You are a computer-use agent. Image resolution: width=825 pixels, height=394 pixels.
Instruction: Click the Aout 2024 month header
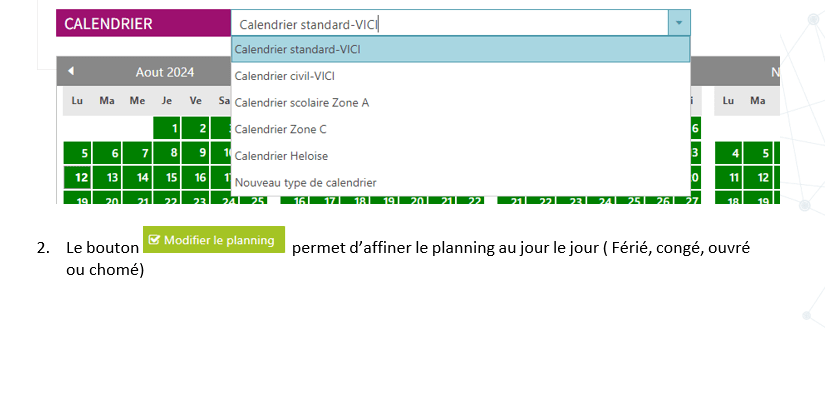pos(165,72)
